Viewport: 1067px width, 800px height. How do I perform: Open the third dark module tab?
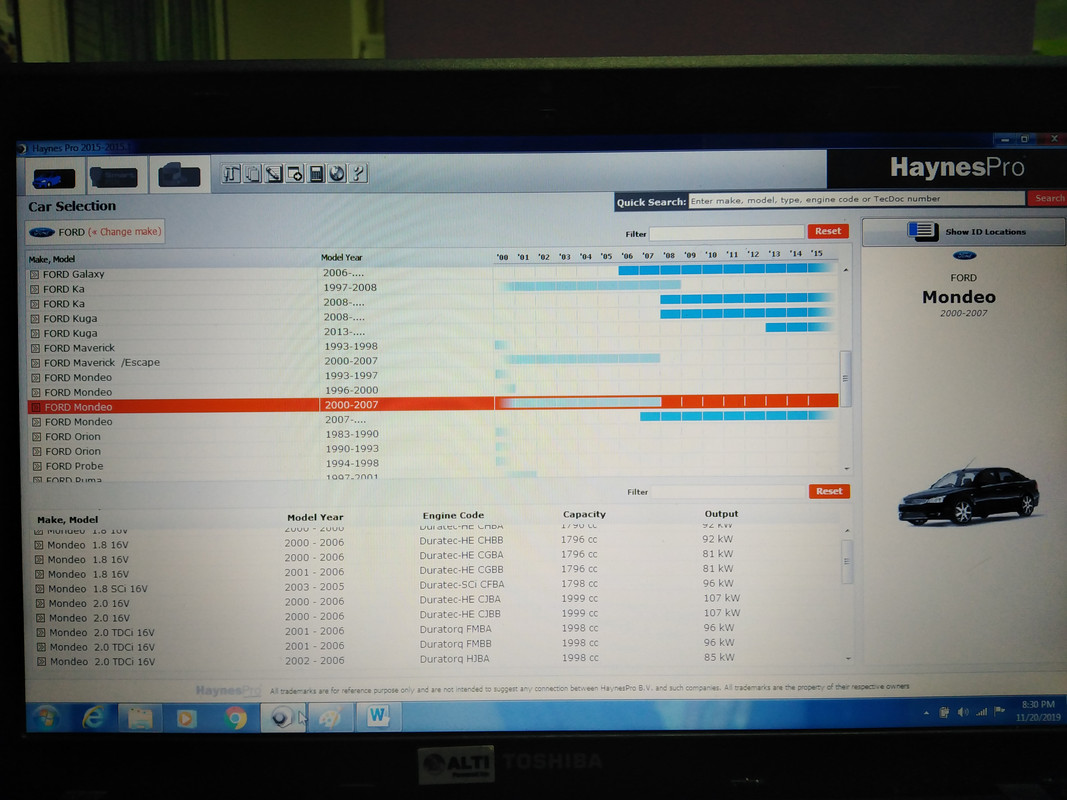click(179, 176)
